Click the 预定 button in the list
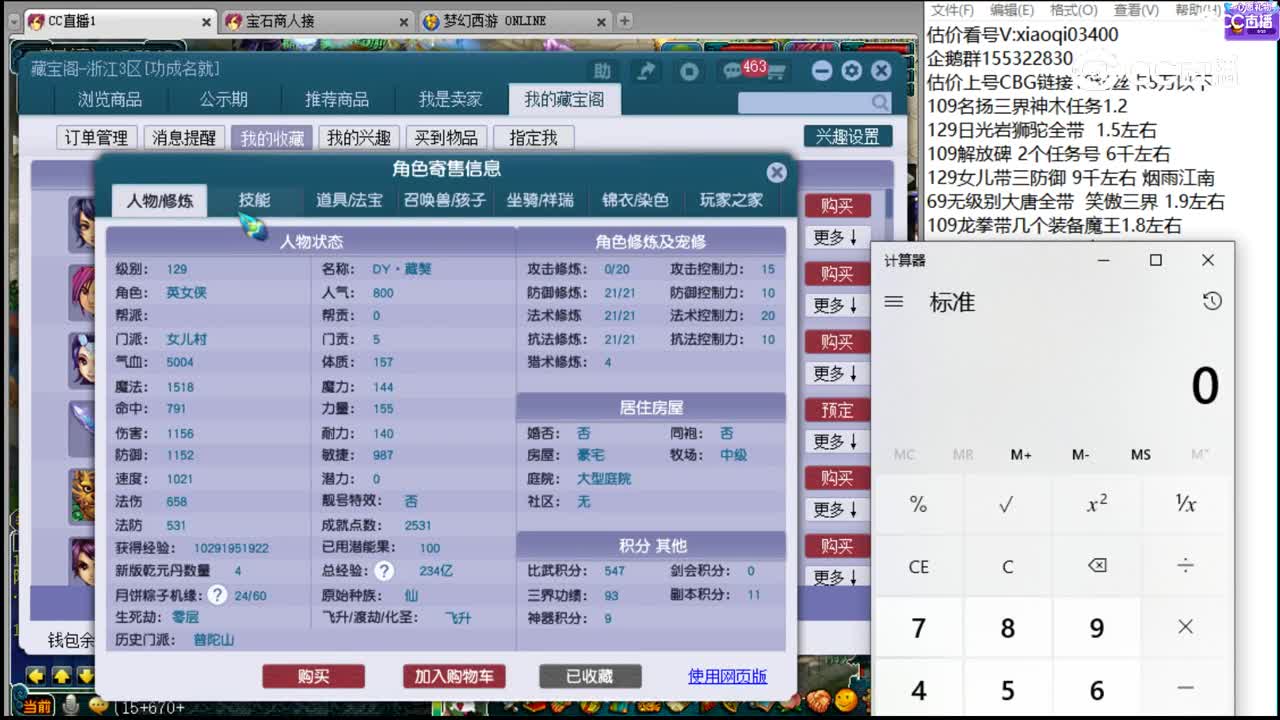The image size is (1280, 720). [837, 410]
